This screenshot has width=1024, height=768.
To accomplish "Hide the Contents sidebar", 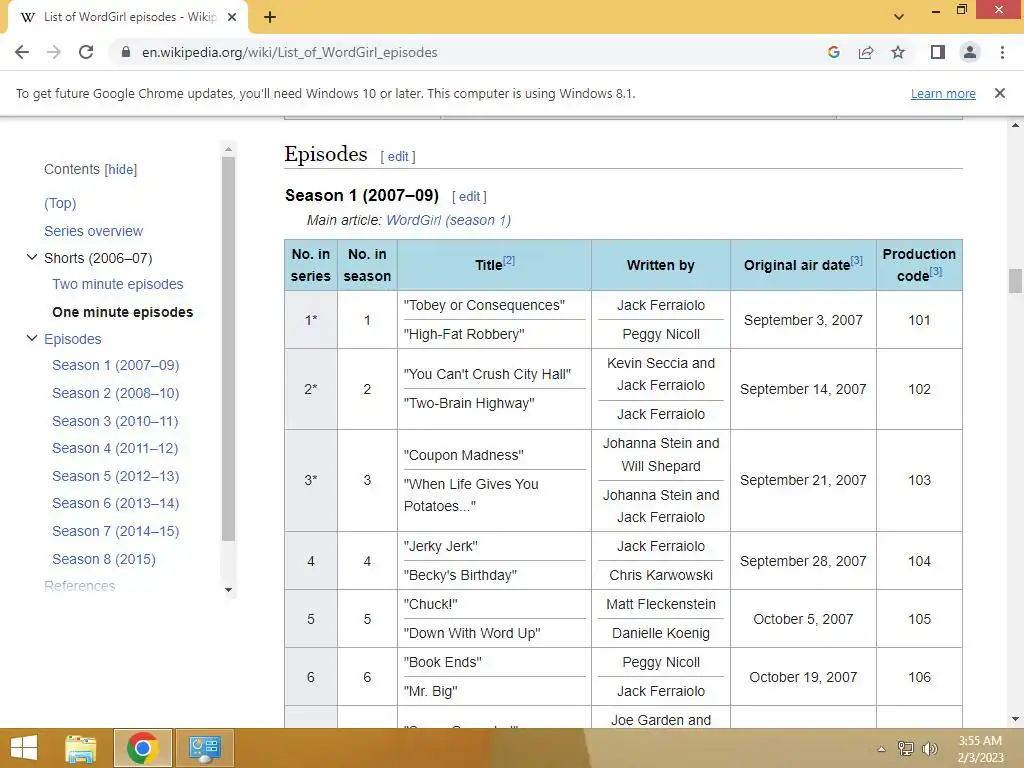I will [x=121, y=170].
